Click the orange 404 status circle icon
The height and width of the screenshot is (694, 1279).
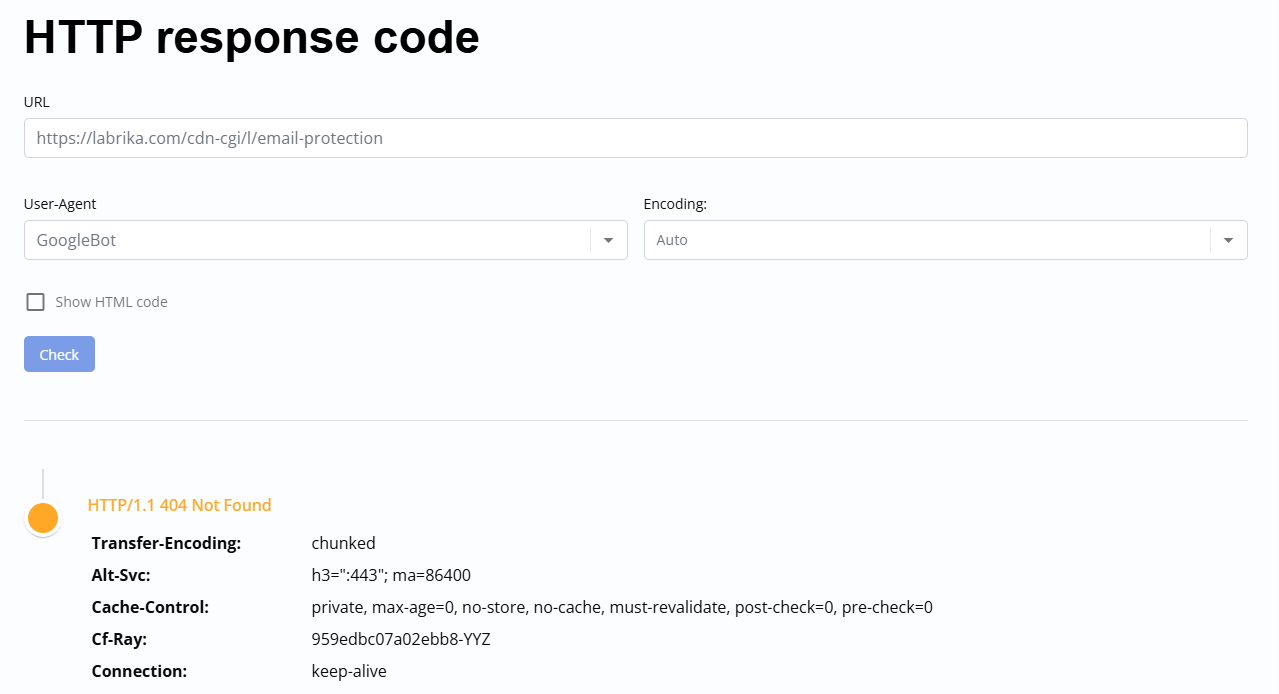[43, 518]
